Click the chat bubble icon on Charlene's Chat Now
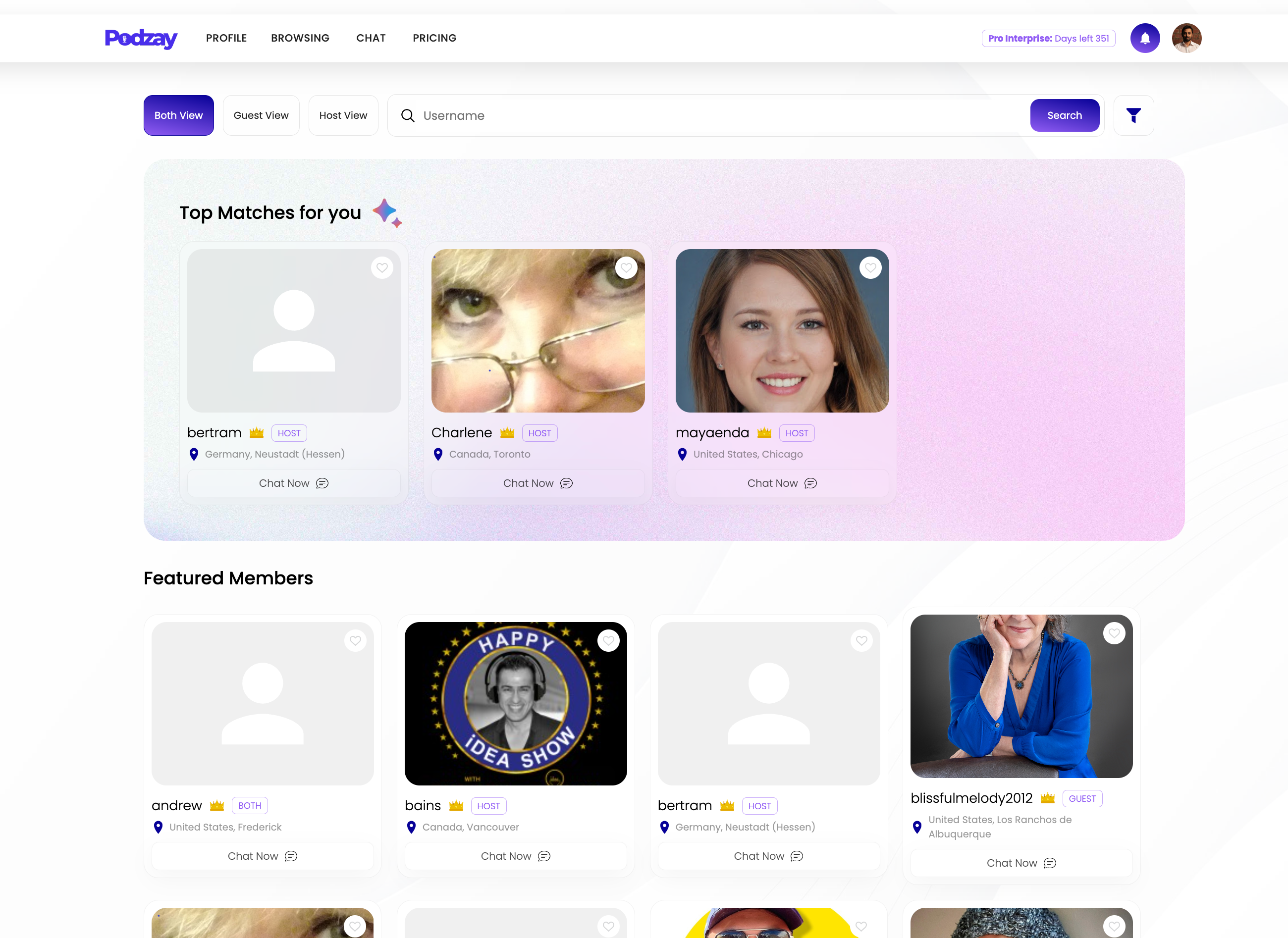Viewport: 1288px width, 938px height. 566,483
